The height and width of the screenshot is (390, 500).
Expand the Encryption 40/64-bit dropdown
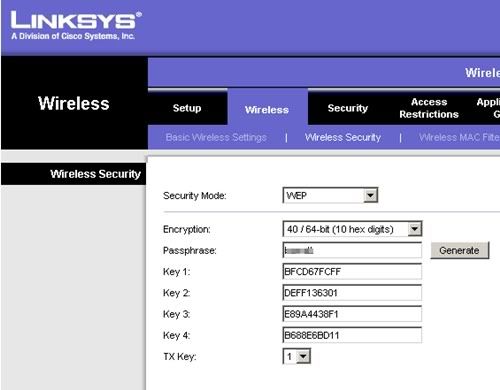pos(352,229)
